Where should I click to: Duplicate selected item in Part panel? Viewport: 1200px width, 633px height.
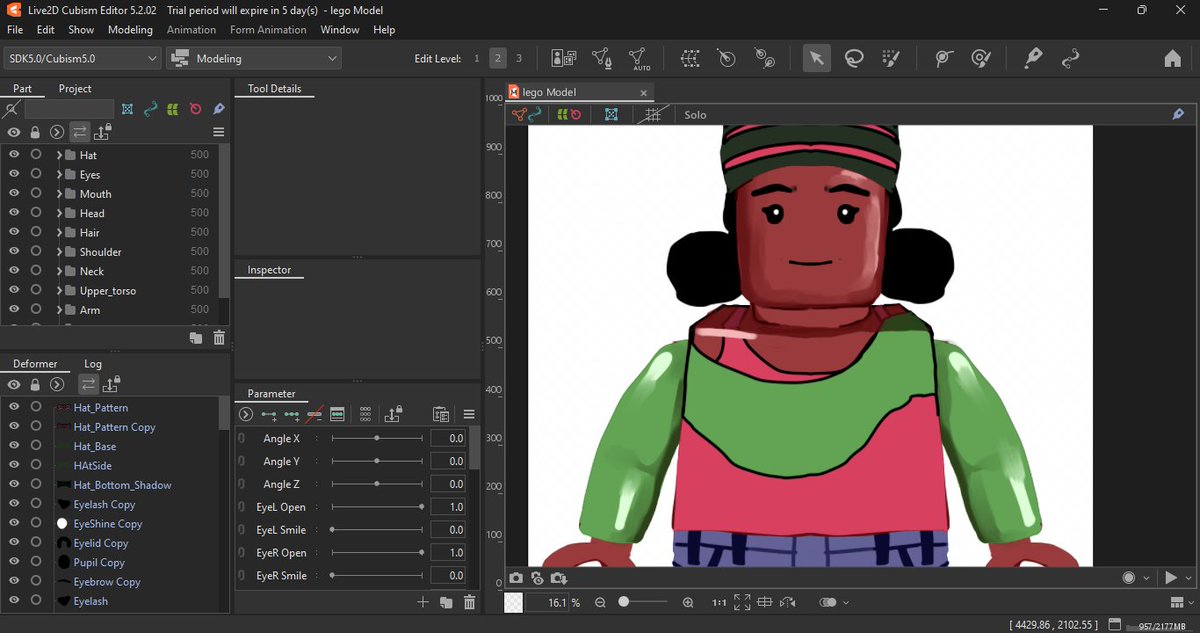[197, 338]
